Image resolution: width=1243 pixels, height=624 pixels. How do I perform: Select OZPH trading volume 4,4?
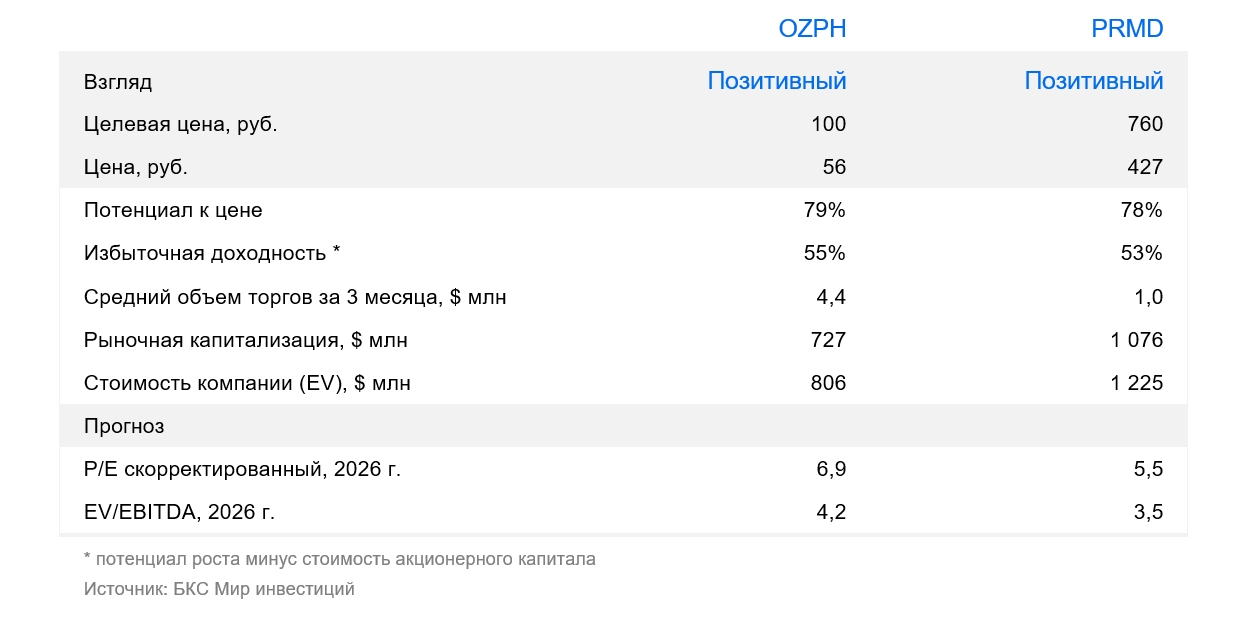(x=830, y=297)
